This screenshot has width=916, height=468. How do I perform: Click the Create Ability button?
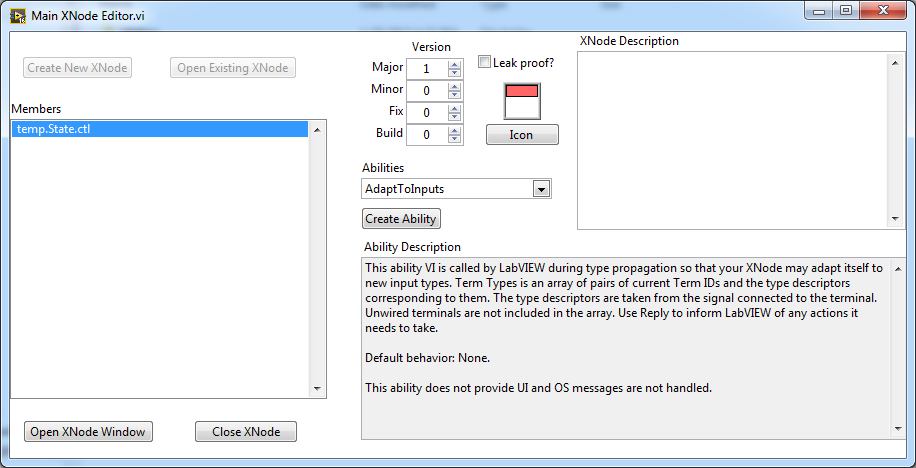pyautogui.click(x=401, y=219)
